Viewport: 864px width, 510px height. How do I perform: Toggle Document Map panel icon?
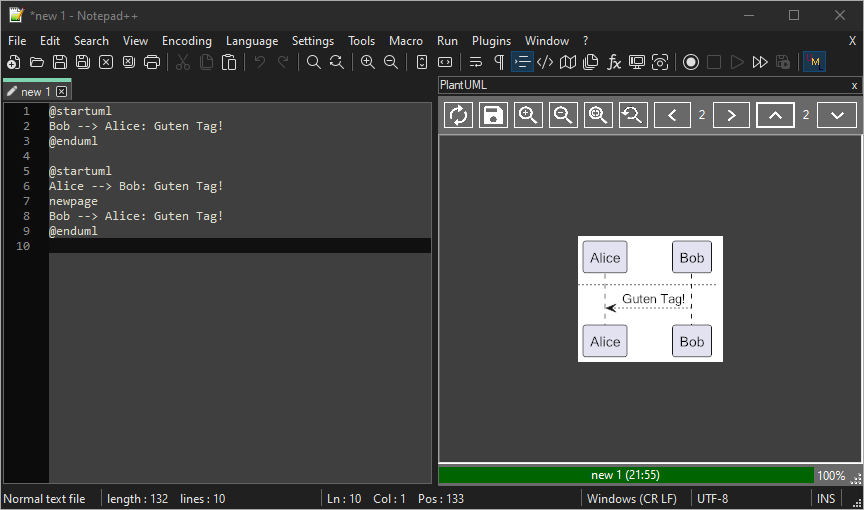tap(568, 62)
